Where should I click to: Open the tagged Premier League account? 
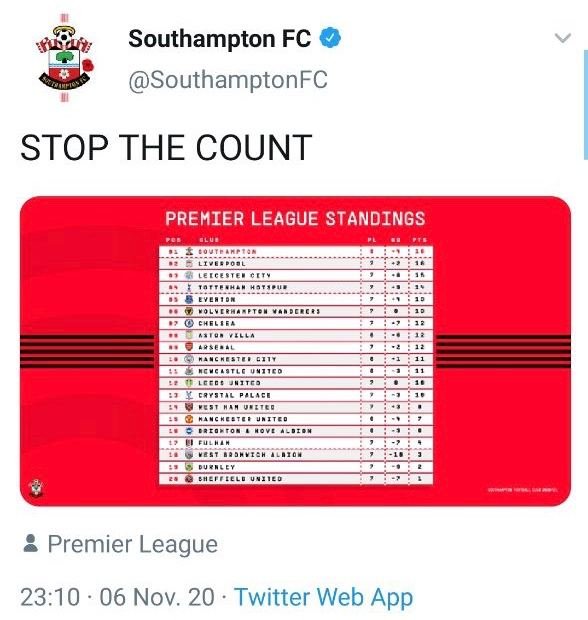[133, 544]
